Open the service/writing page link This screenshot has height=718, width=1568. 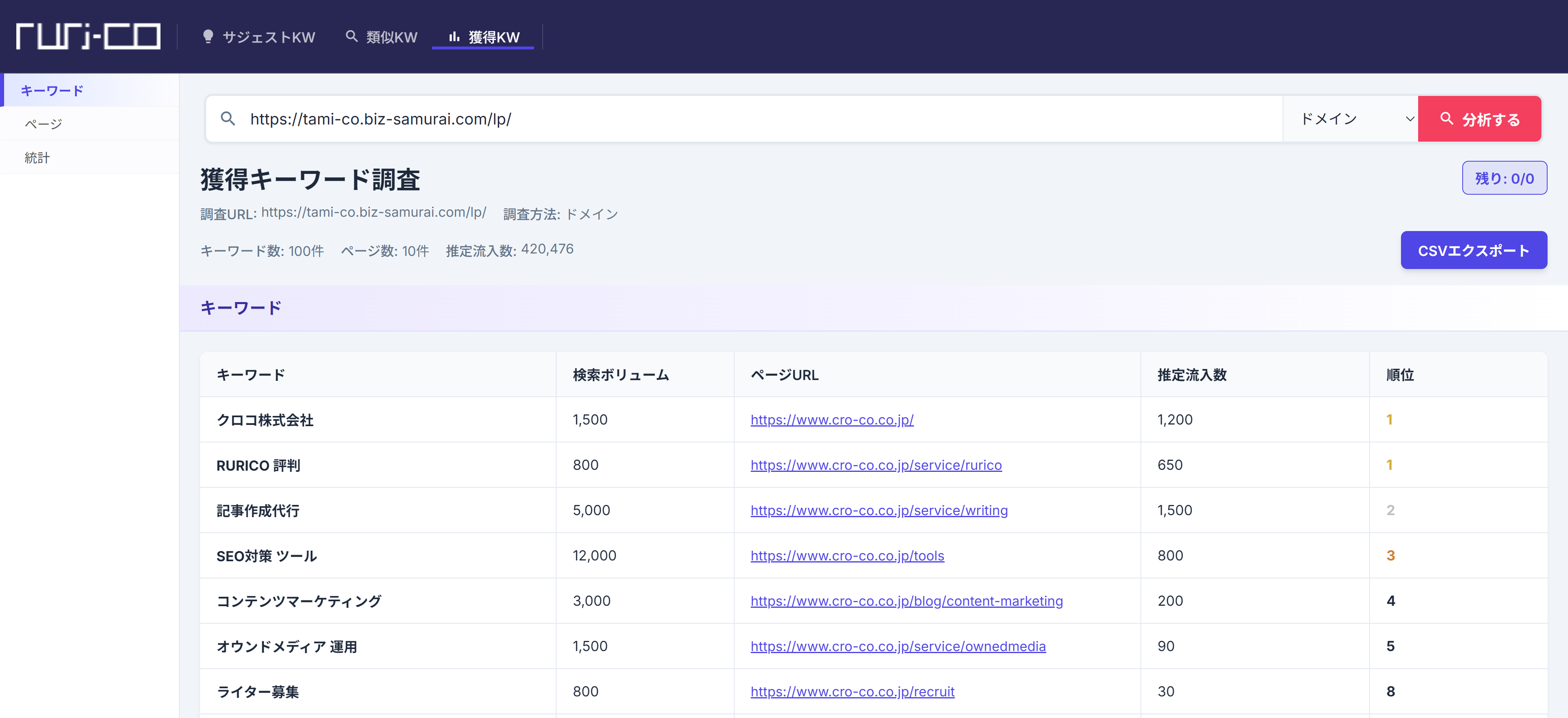[879, 511]
